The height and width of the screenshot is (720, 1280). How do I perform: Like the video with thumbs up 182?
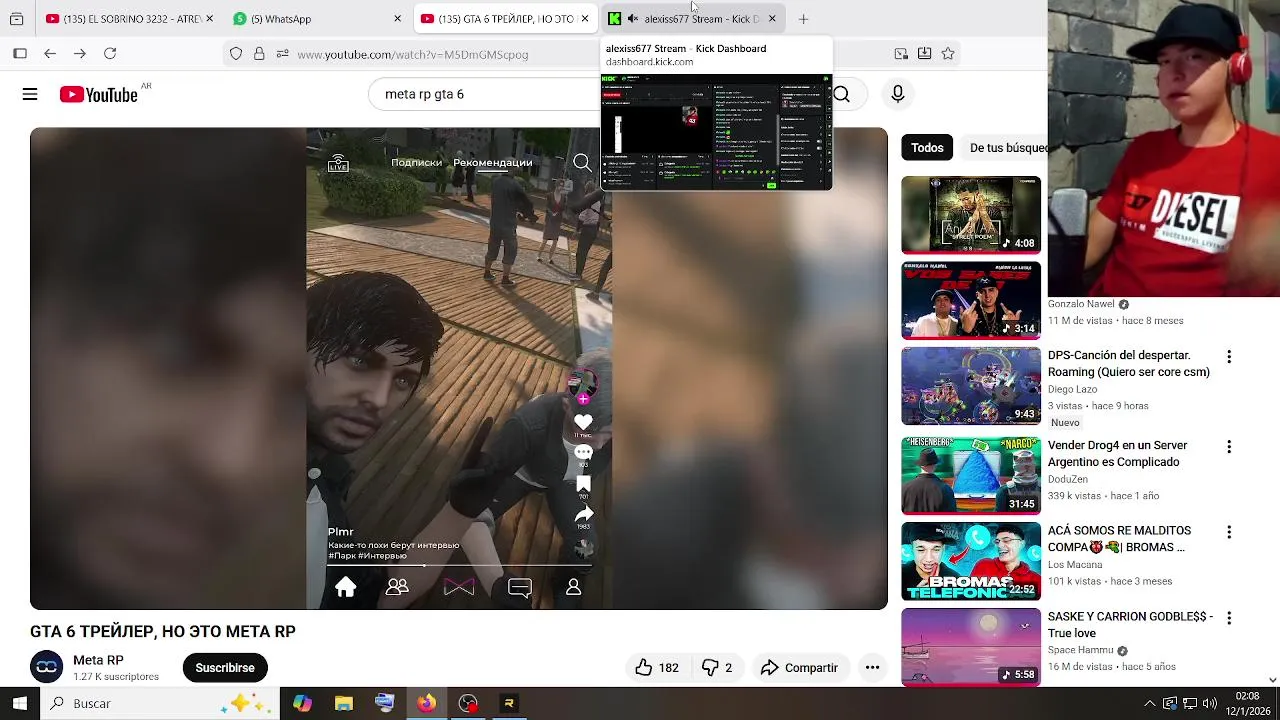[x=656, y=668]
